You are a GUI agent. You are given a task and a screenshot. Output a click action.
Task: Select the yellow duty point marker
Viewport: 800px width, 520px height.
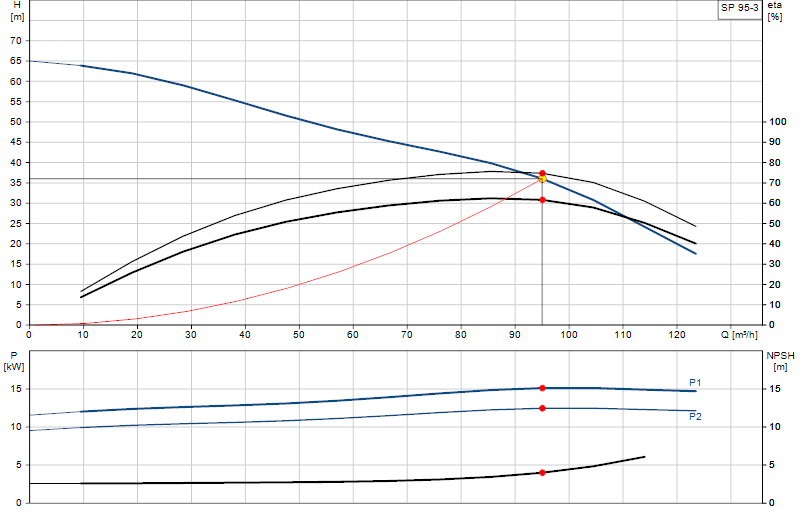pos(542,179)
